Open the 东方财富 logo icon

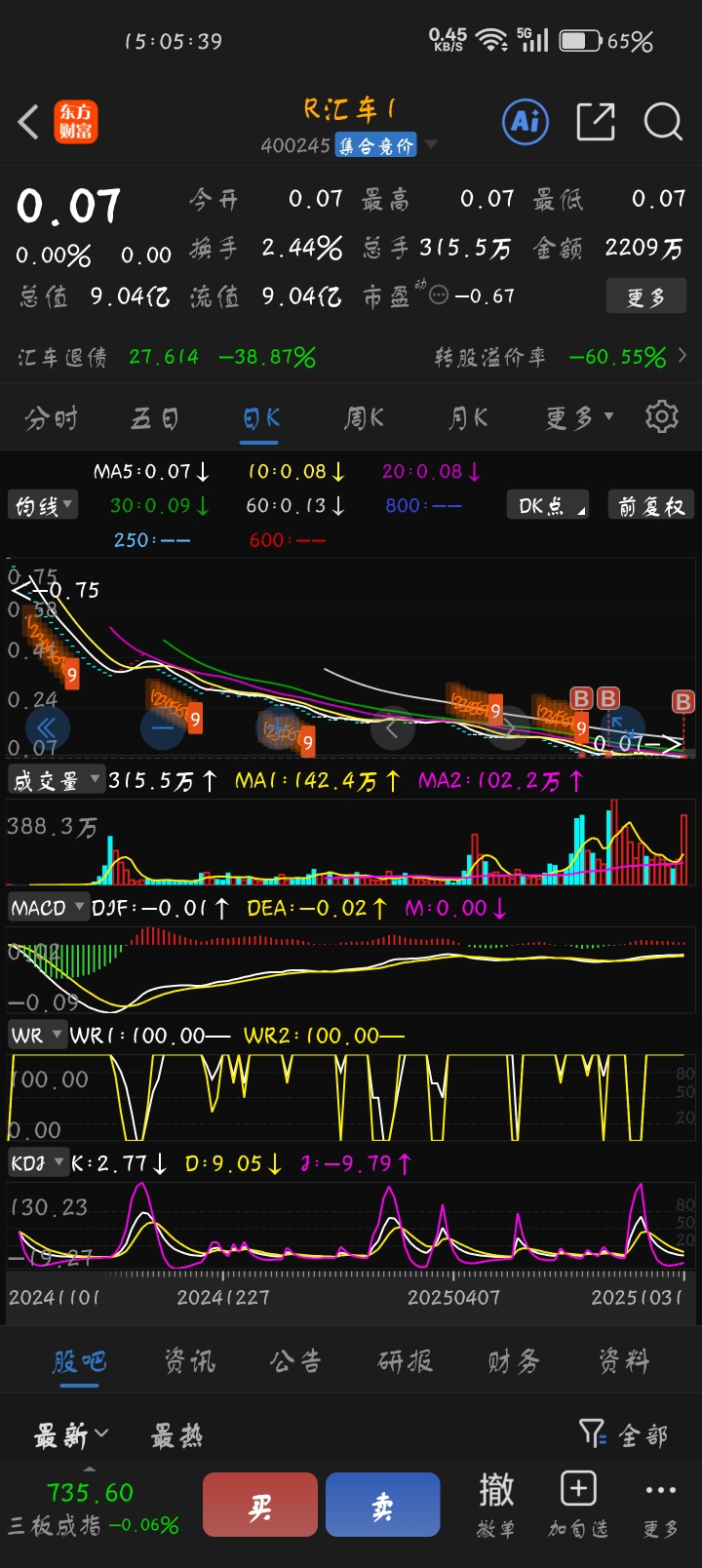tap(75, 122)
